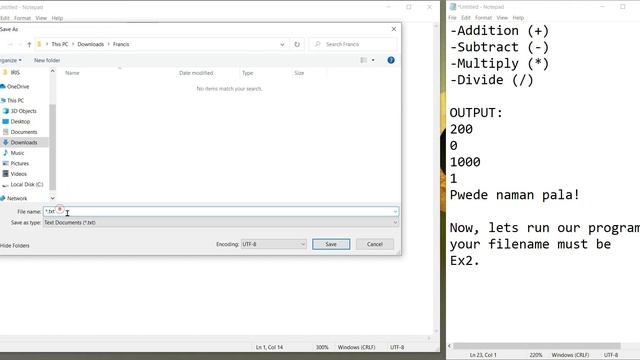Viewport: 640px width, 360px height.
Task: Click Francis in the address breadcrumb
Action: pos(121,44)
